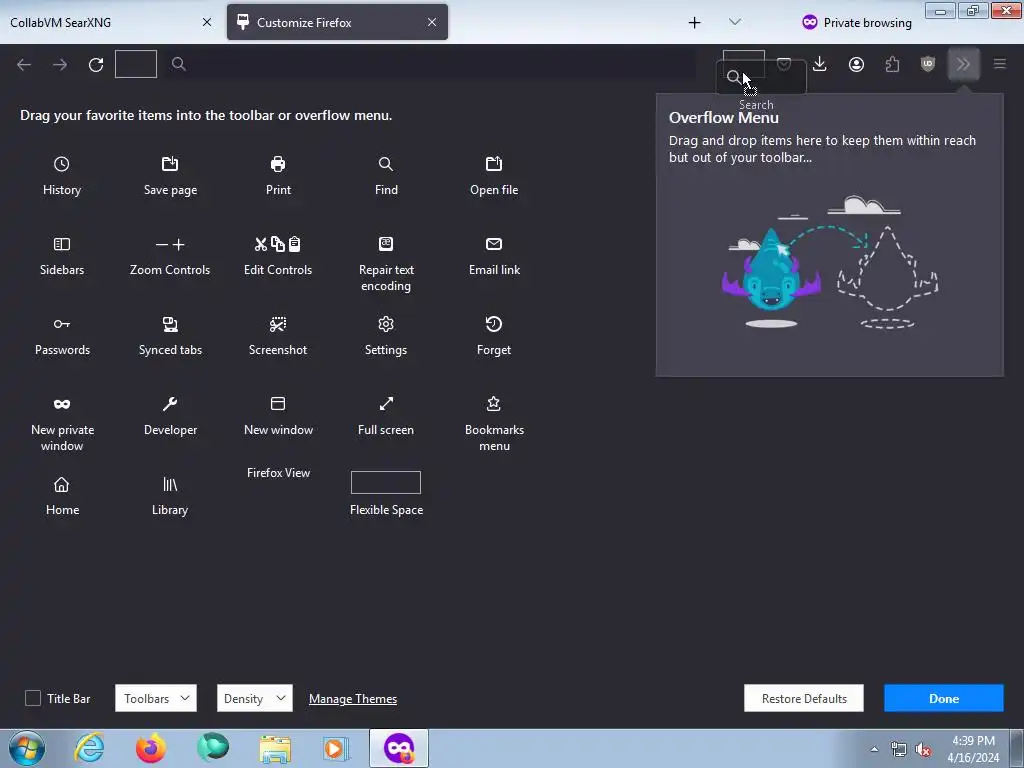
Task: Click the empty flexible space box in toolbar
Action: click(x=136, y=64)
